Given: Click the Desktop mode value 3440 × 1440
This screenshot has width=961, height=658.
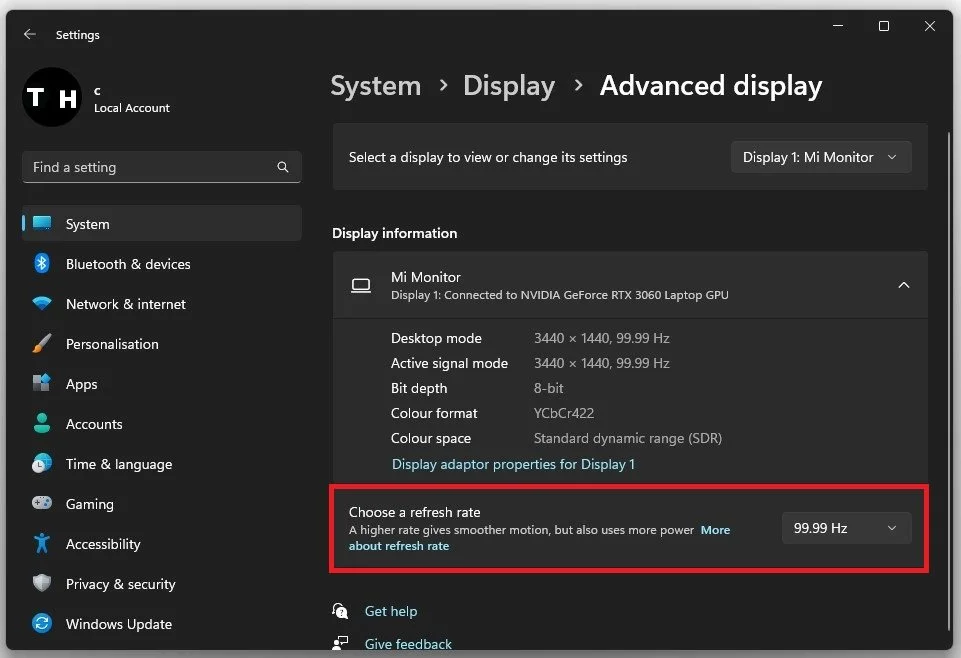Looking at the screenshot, I should pos(601,338).
